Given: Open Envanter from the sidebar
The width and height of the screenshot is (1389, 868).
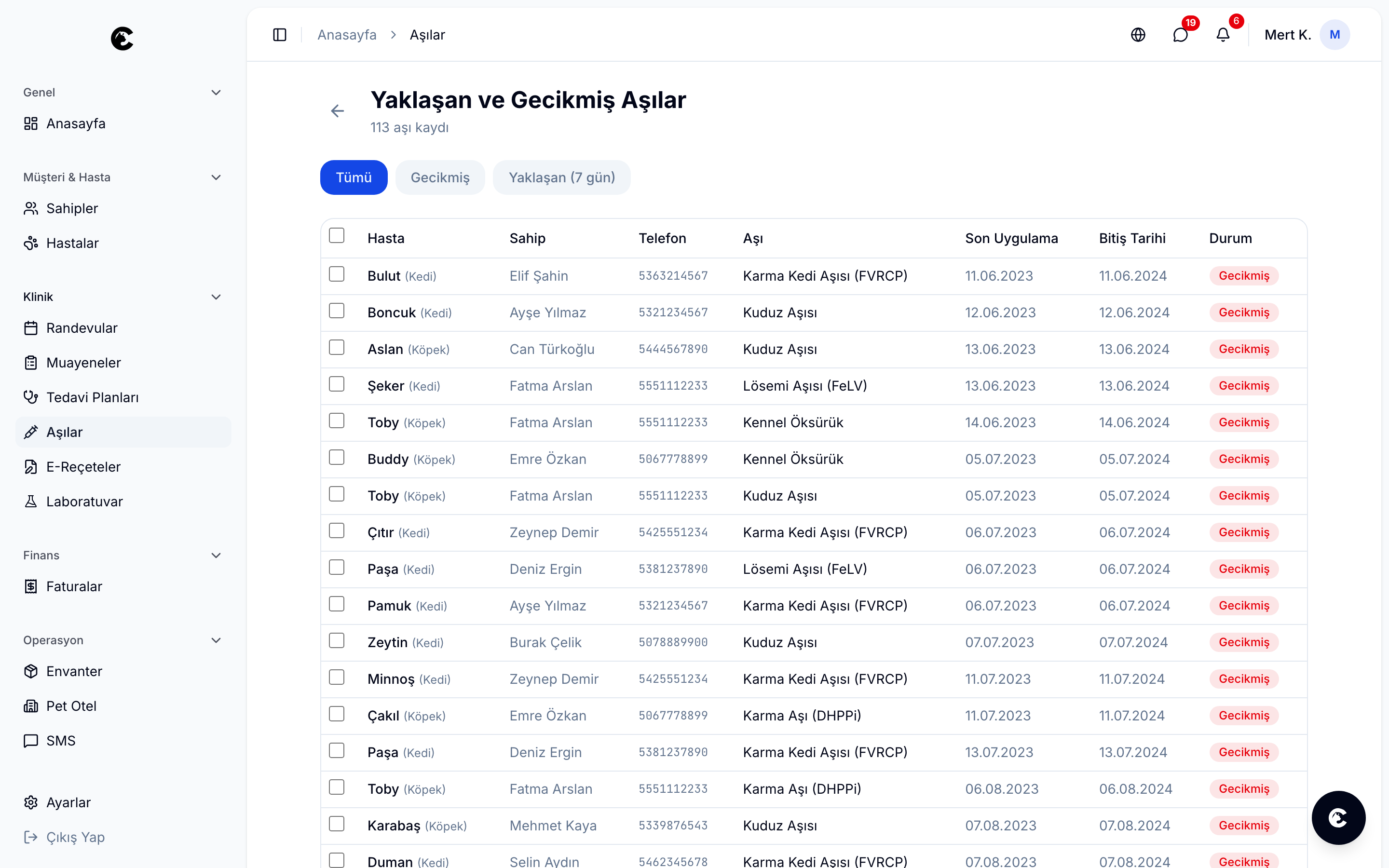Looking at the screenshot, I should pos(123,671).
